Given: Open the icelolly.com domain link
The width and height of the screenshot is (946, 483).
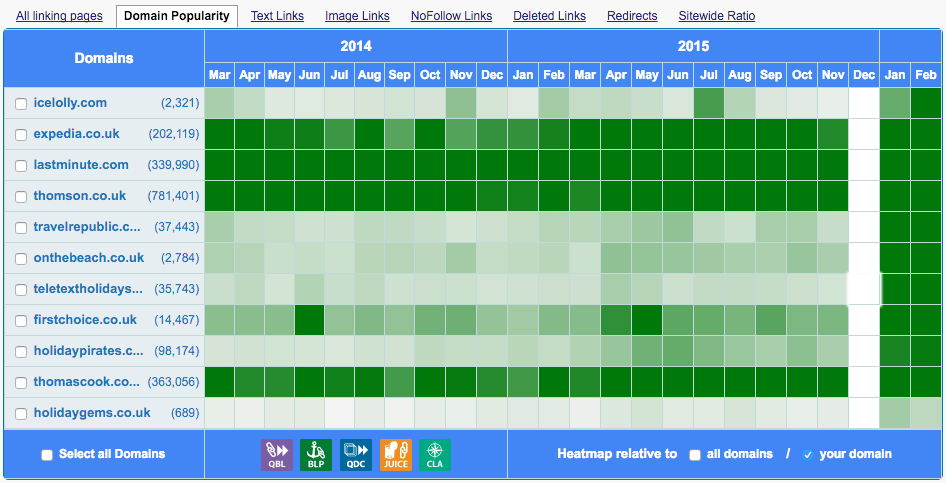Looking at the screenshot, I should [70, 103].
